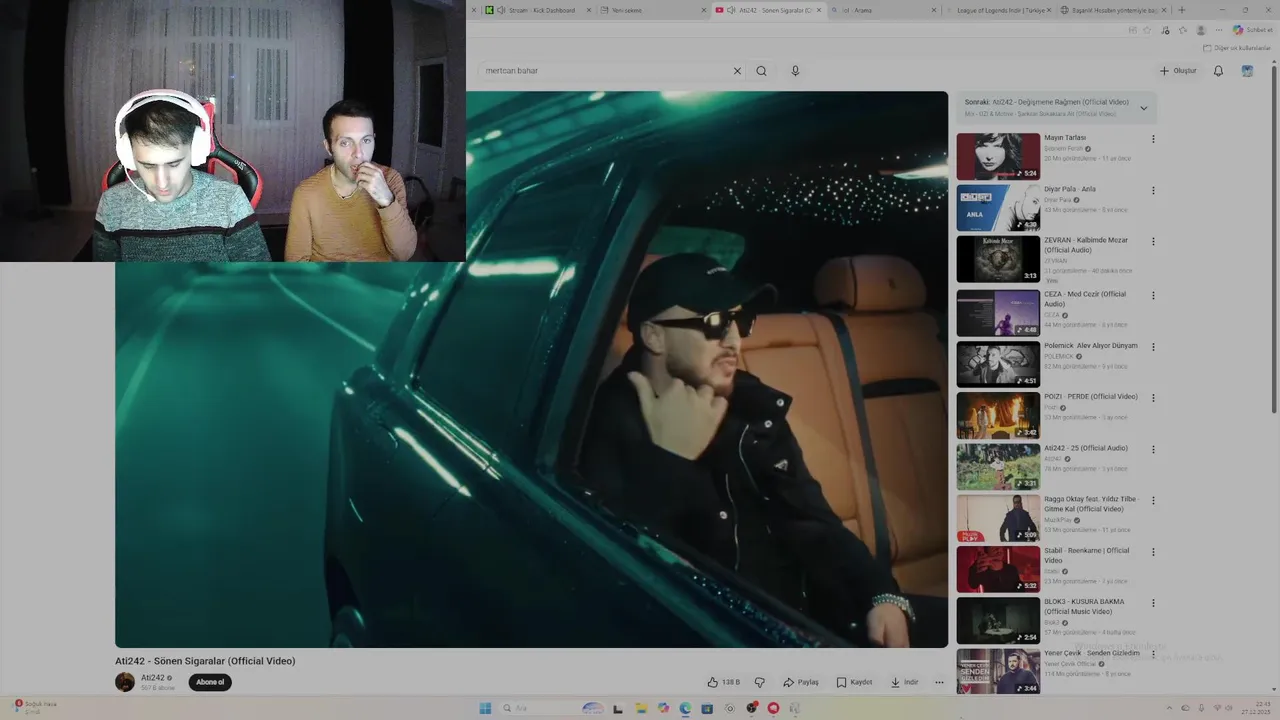Click the İndir download button

click(x=905, y=682)
